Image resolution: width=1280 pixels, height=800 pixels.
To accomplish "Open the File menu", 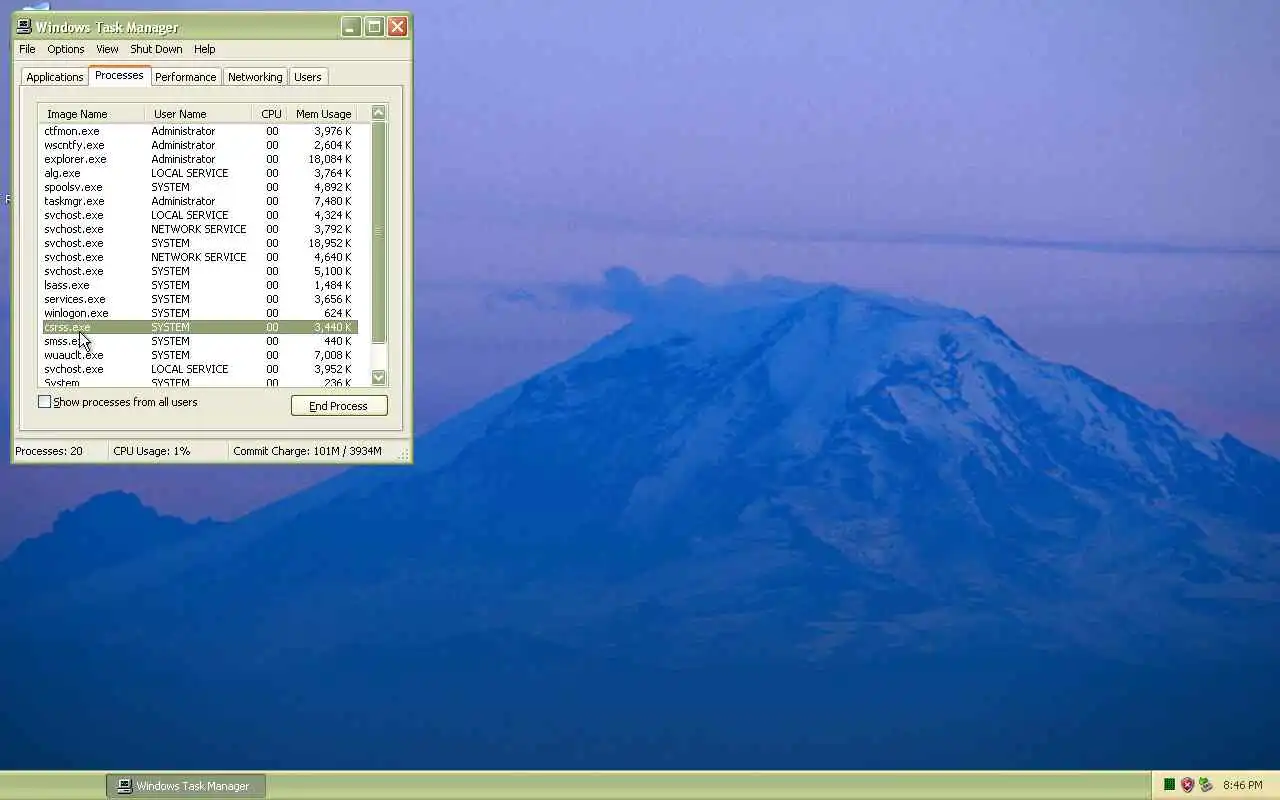I will click(27, 49).
